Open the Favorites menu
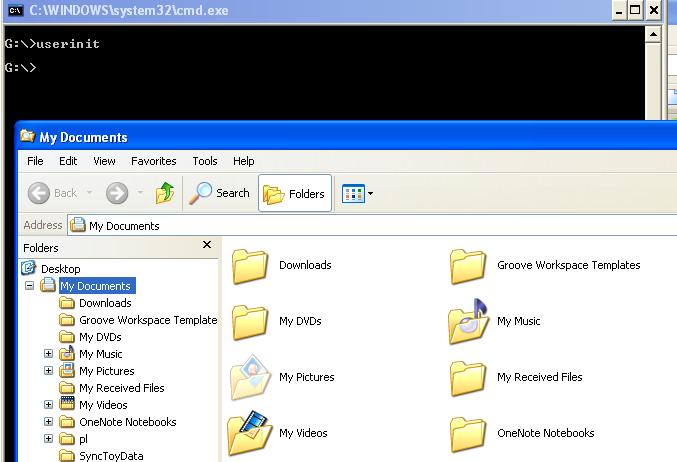 tap(154, 161)
